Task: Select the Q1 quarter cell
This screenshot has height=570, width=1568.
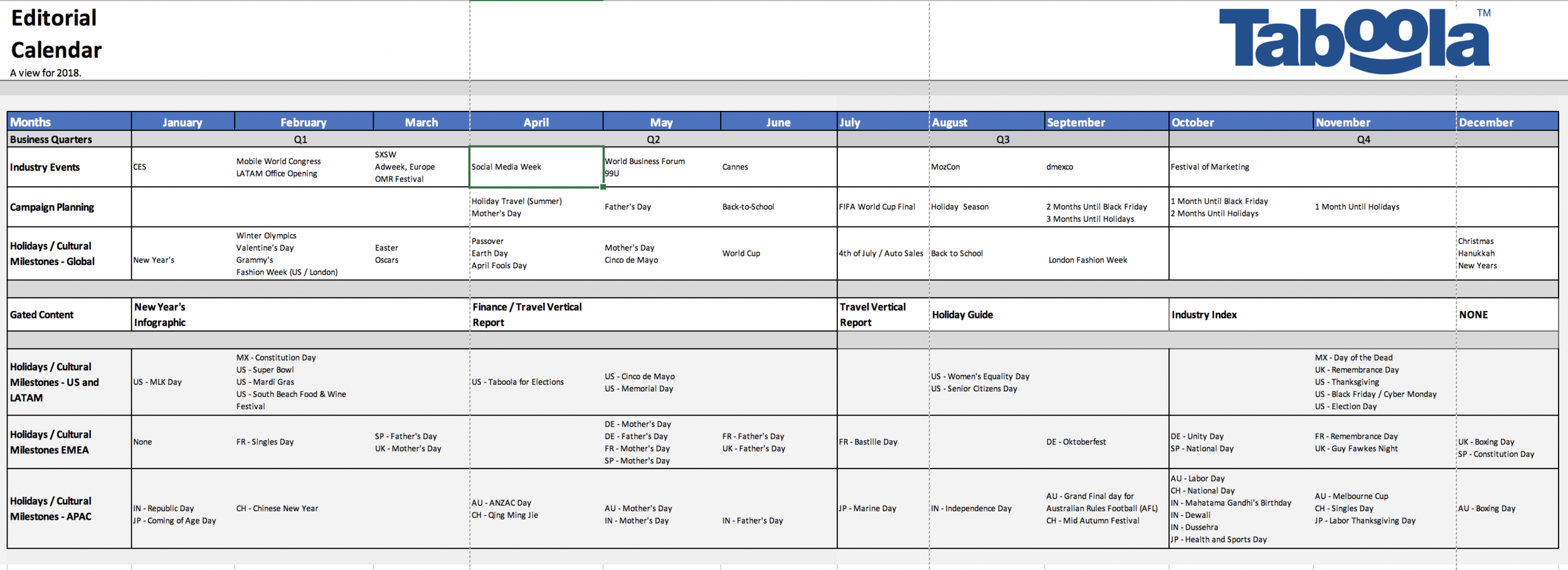Action: click(x=300, y=139)
